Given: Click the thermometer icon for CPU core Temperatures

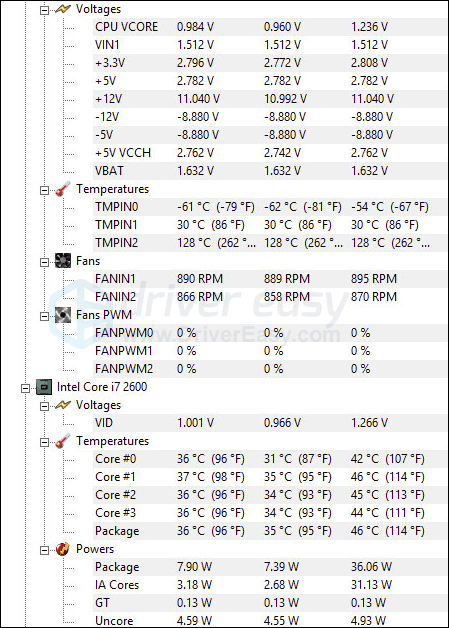Looking at the screenshot, I should coord(63,441).
